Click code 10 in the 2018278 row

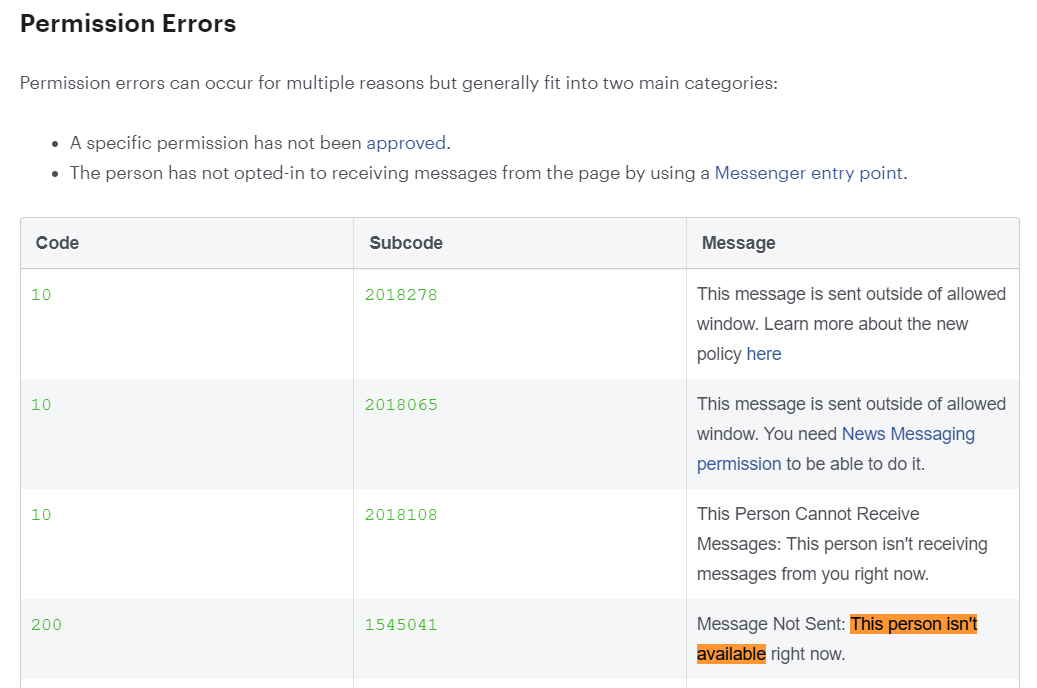[41, 295]
